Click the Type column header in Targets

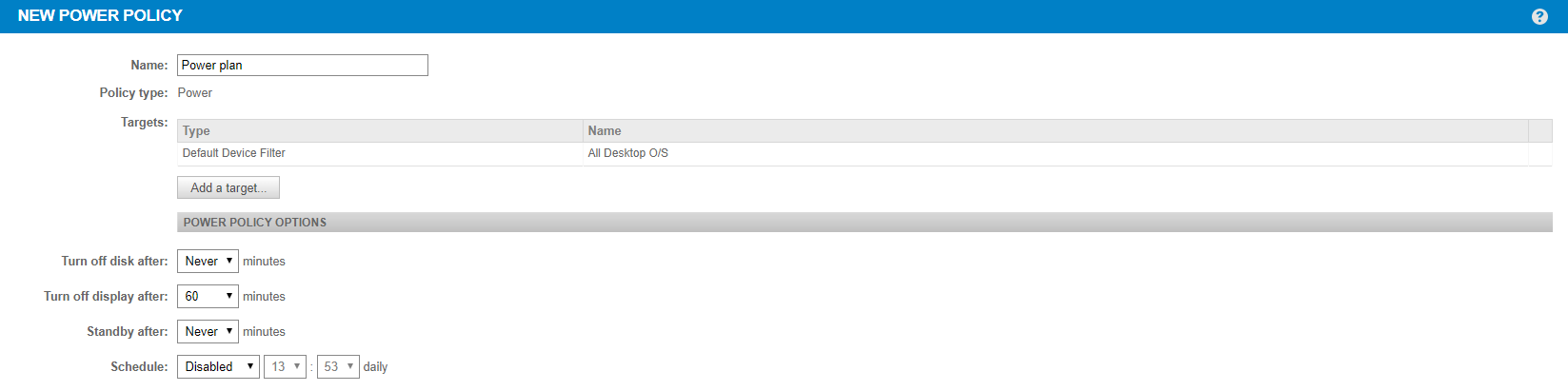[380, 130]
